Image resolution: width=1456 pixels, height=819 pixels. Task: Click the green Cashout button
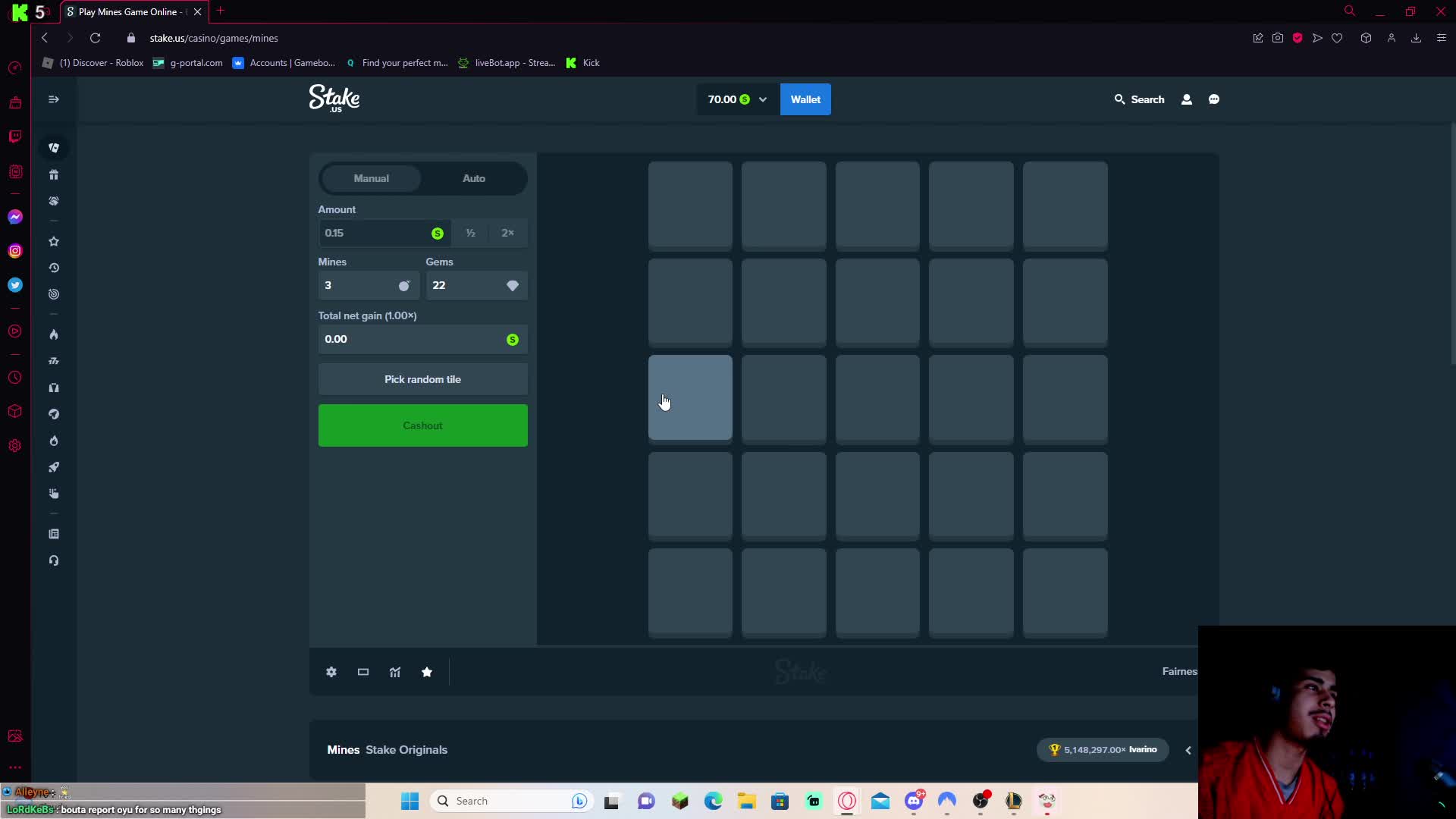pyautogui.click(x=422, y=425)
